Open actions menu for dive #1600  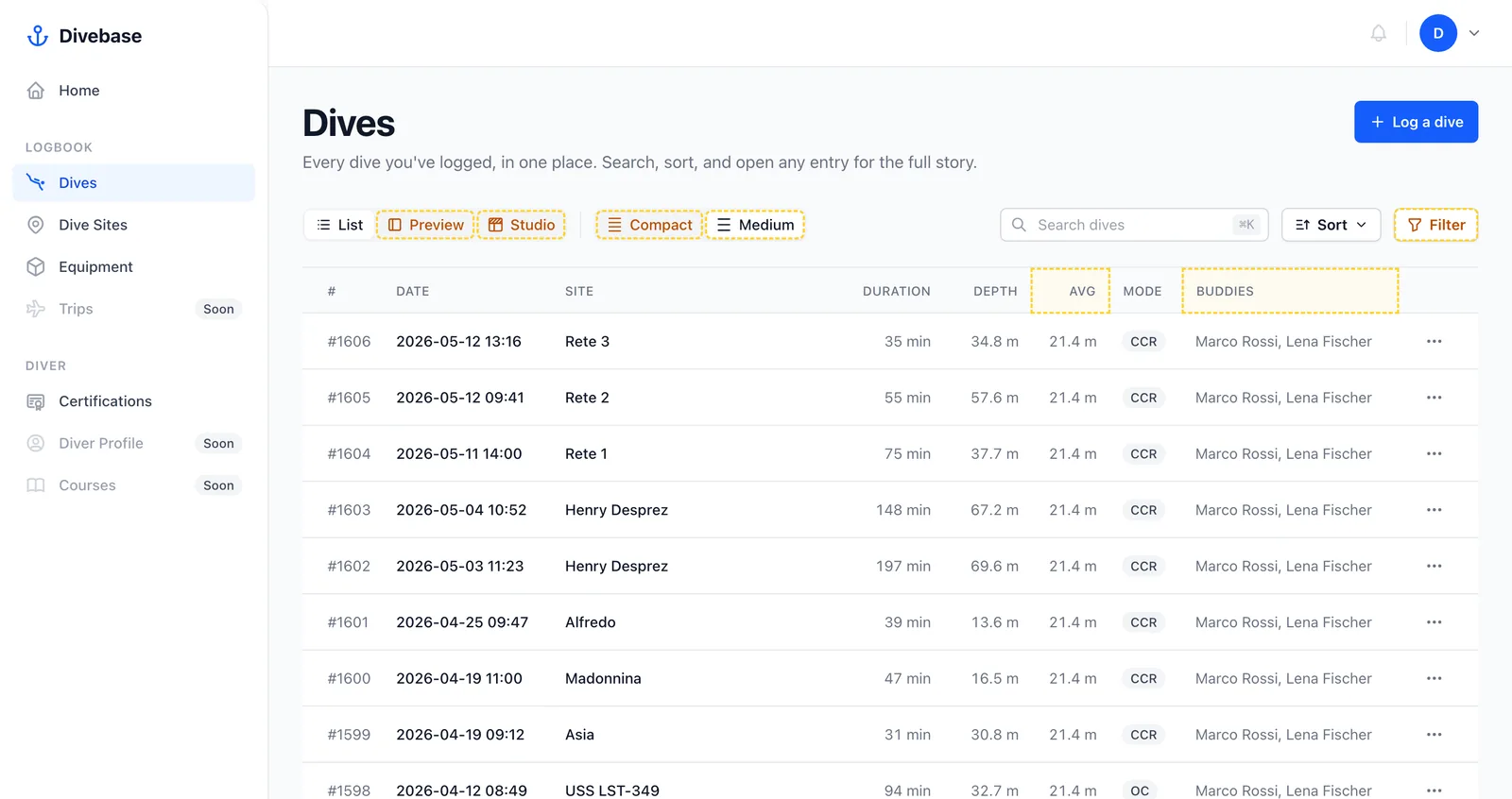pyautogui.click(x=1434, y=678)
